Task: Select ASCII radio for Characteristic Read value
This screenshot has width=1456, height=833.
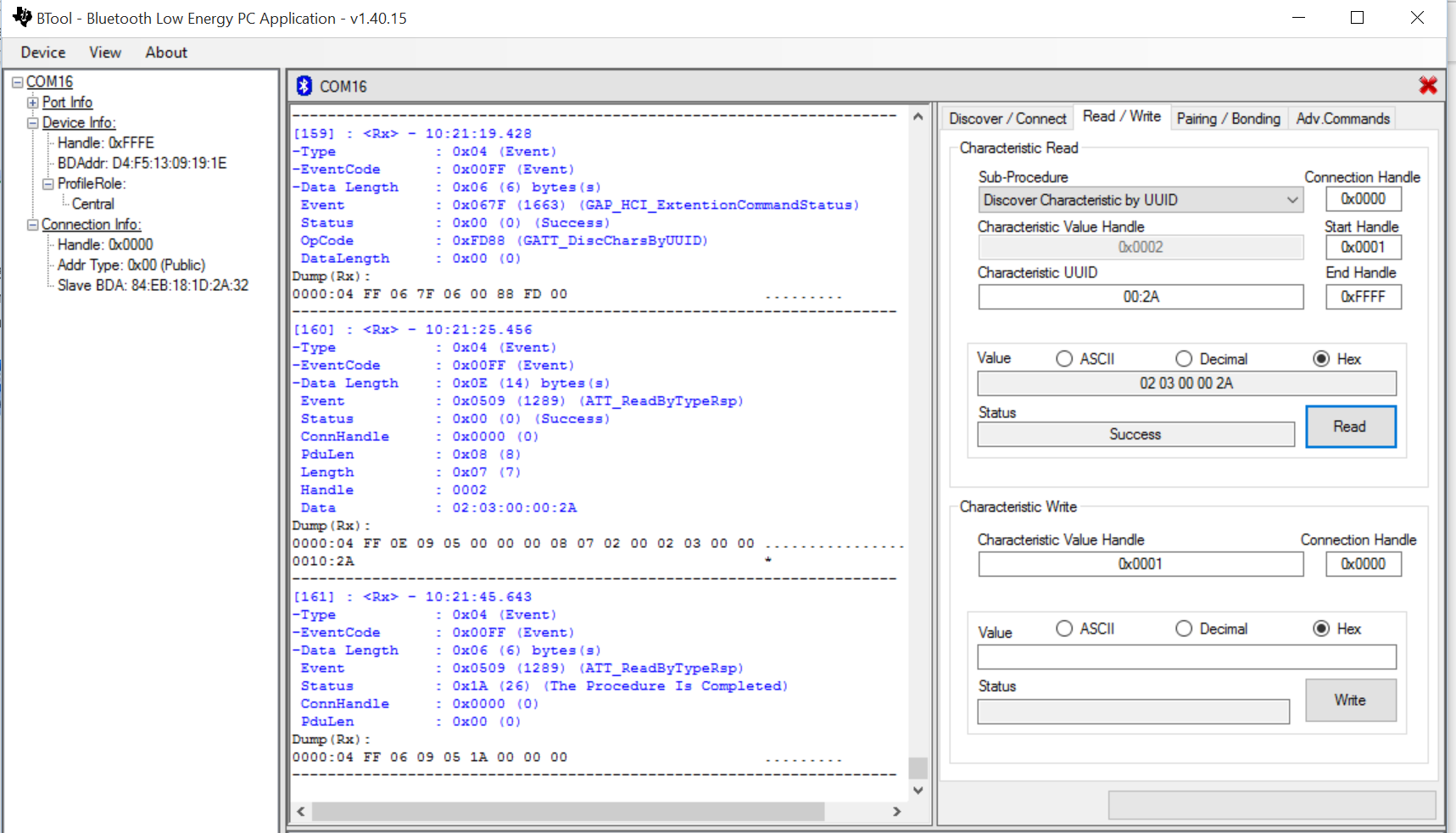Action: (x=1064, y=359)
